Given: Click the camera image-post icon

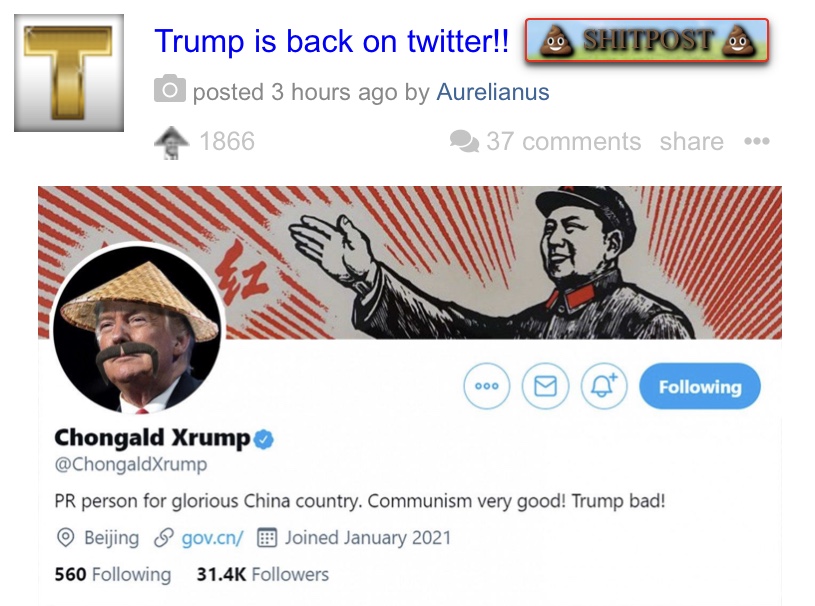Looking at the screenshot, I should tap(170, 89).
